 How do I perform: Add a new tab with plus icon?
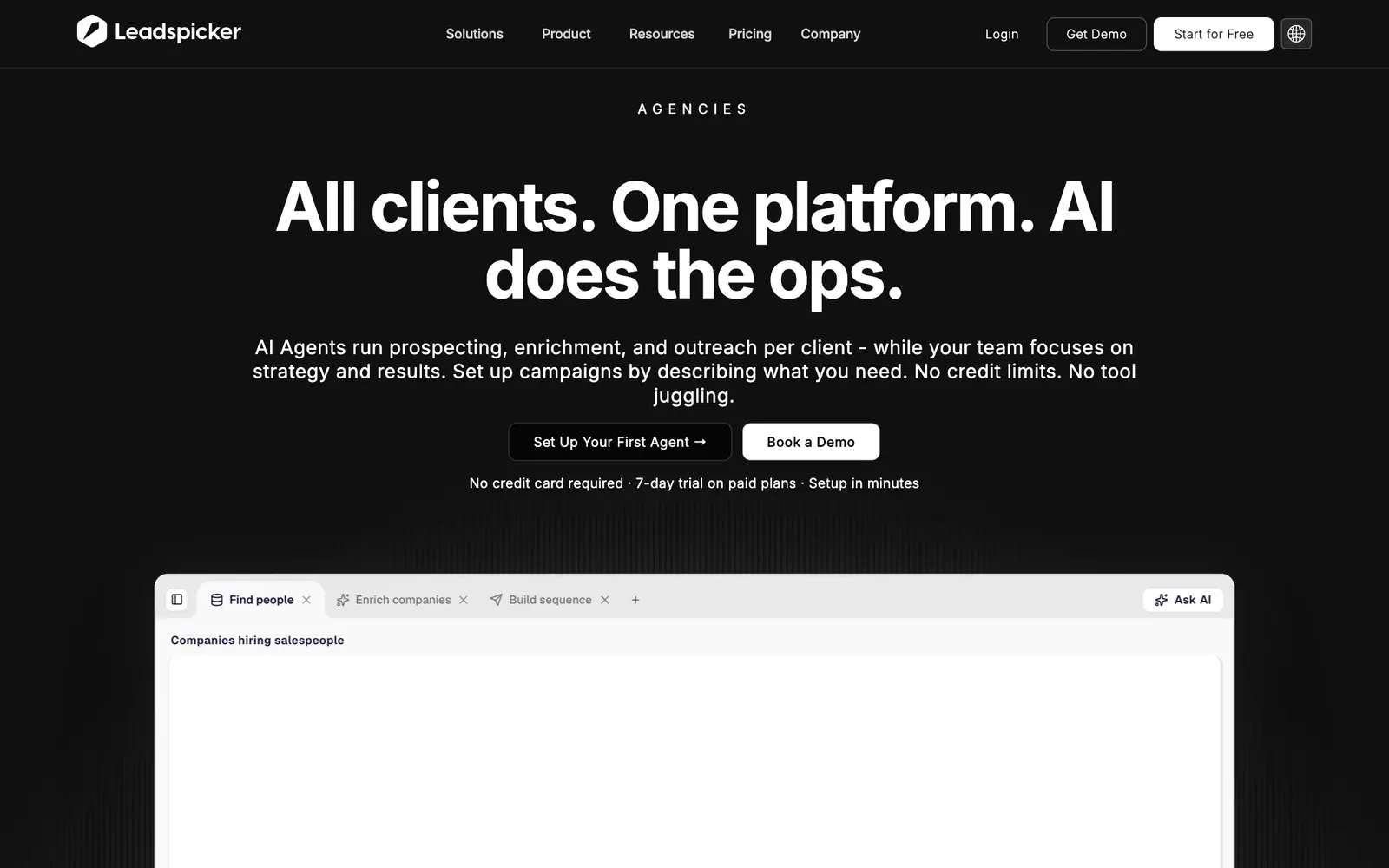[635, 600]
